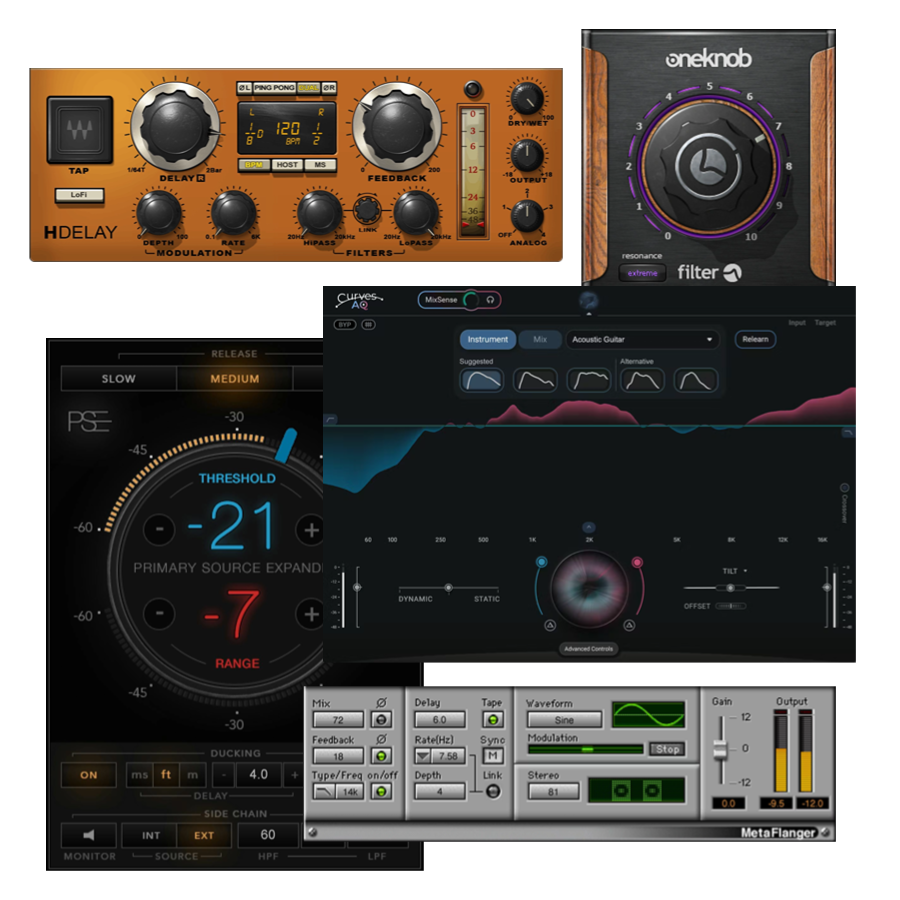Click the TILT slider handle
The image size is (900, 900).
730,588
